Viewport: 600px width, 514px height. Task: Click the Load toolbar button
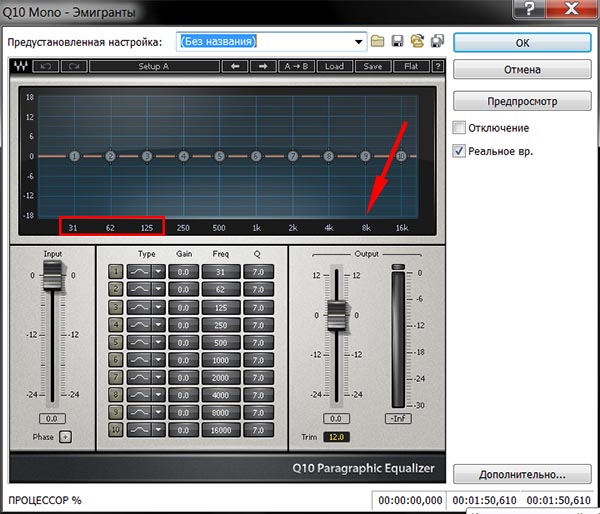tap(334, 66)
